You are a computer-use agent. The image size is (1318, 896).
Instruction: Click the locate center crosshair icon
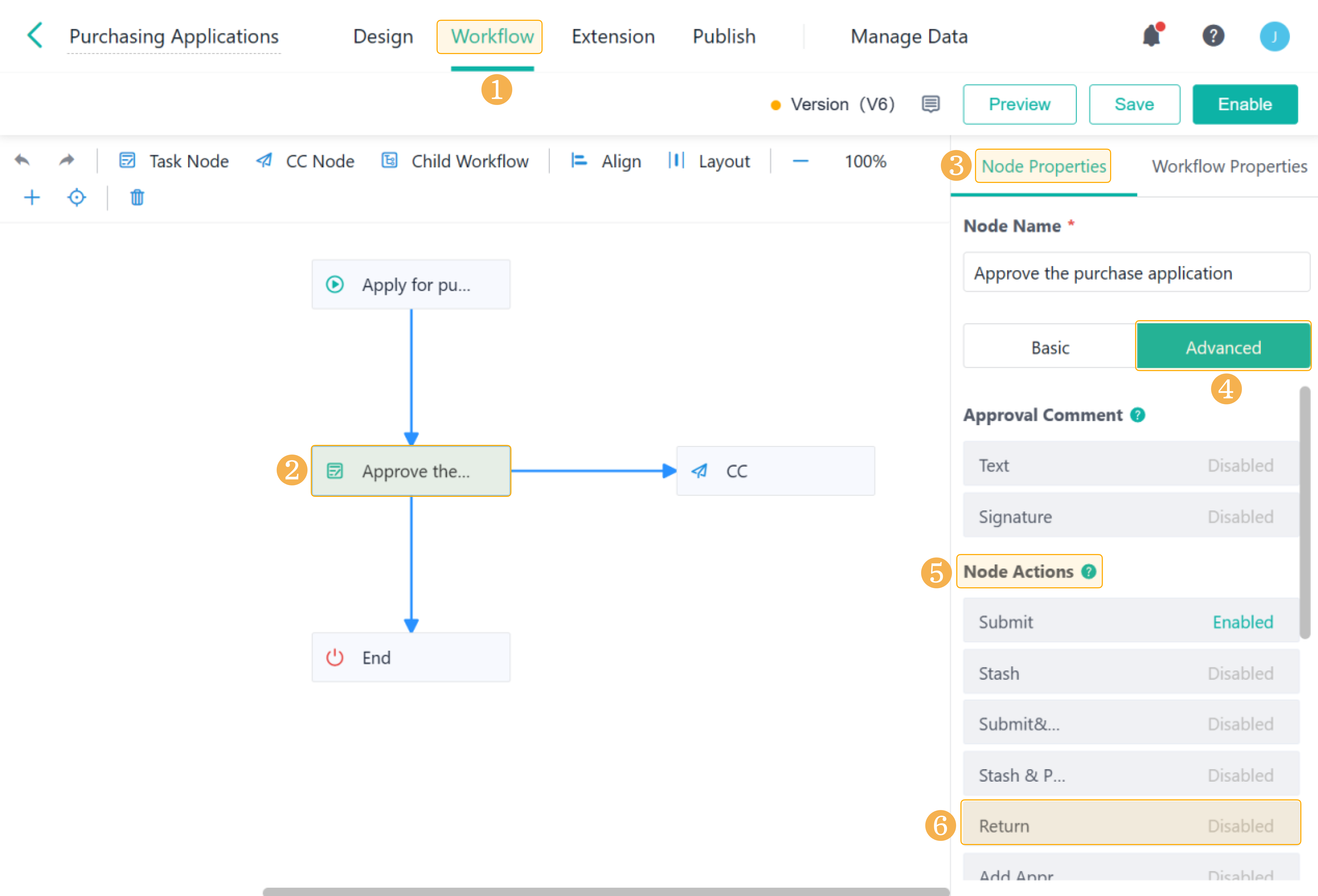pyautogui.click(x=77, y=197)
